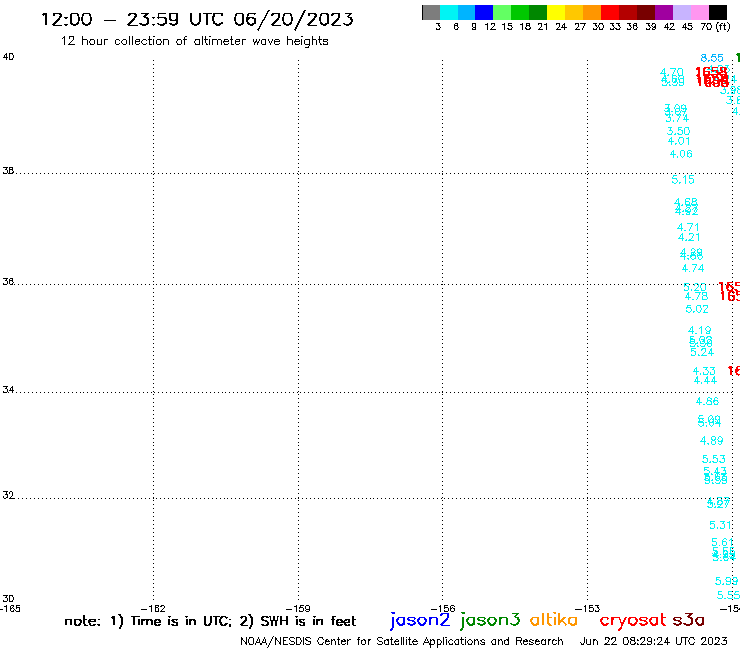
Task: Click the longitude axis label '-165'
Action: 10,608
